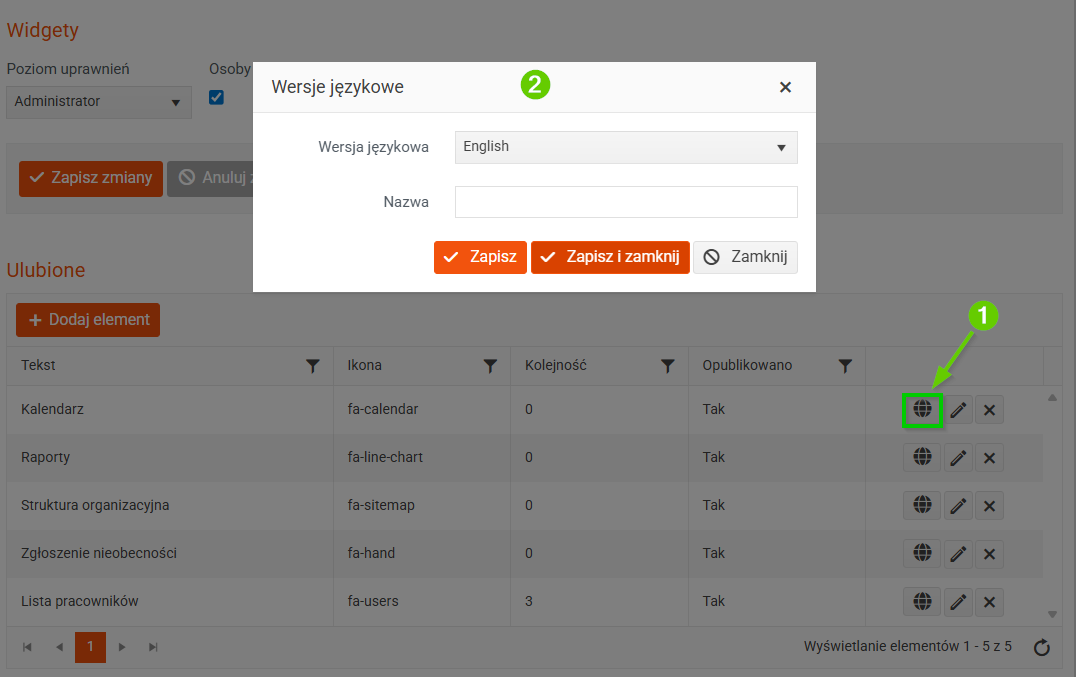Click the Zamknij button
Screen dimensions: 1076x677
coord(745,257)
